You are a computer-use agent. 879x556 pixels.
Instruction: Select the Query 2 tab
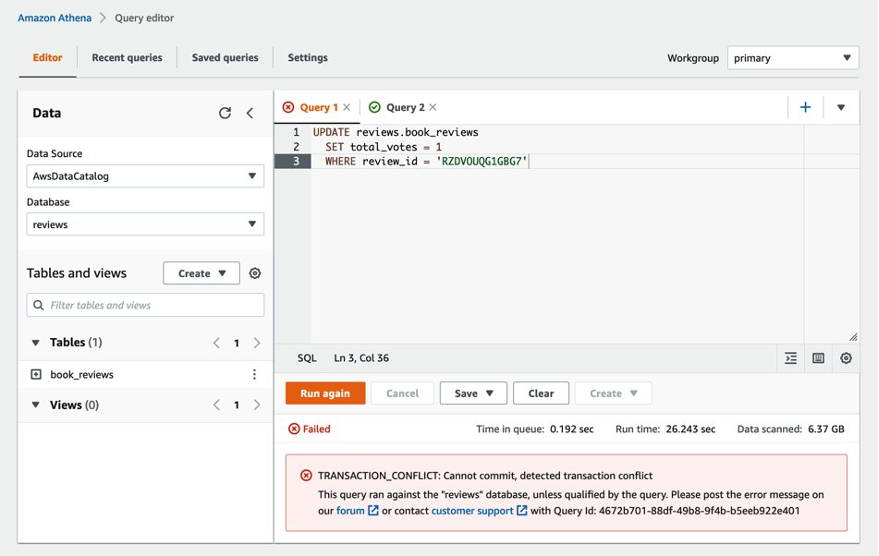click(x=405, y=107)
